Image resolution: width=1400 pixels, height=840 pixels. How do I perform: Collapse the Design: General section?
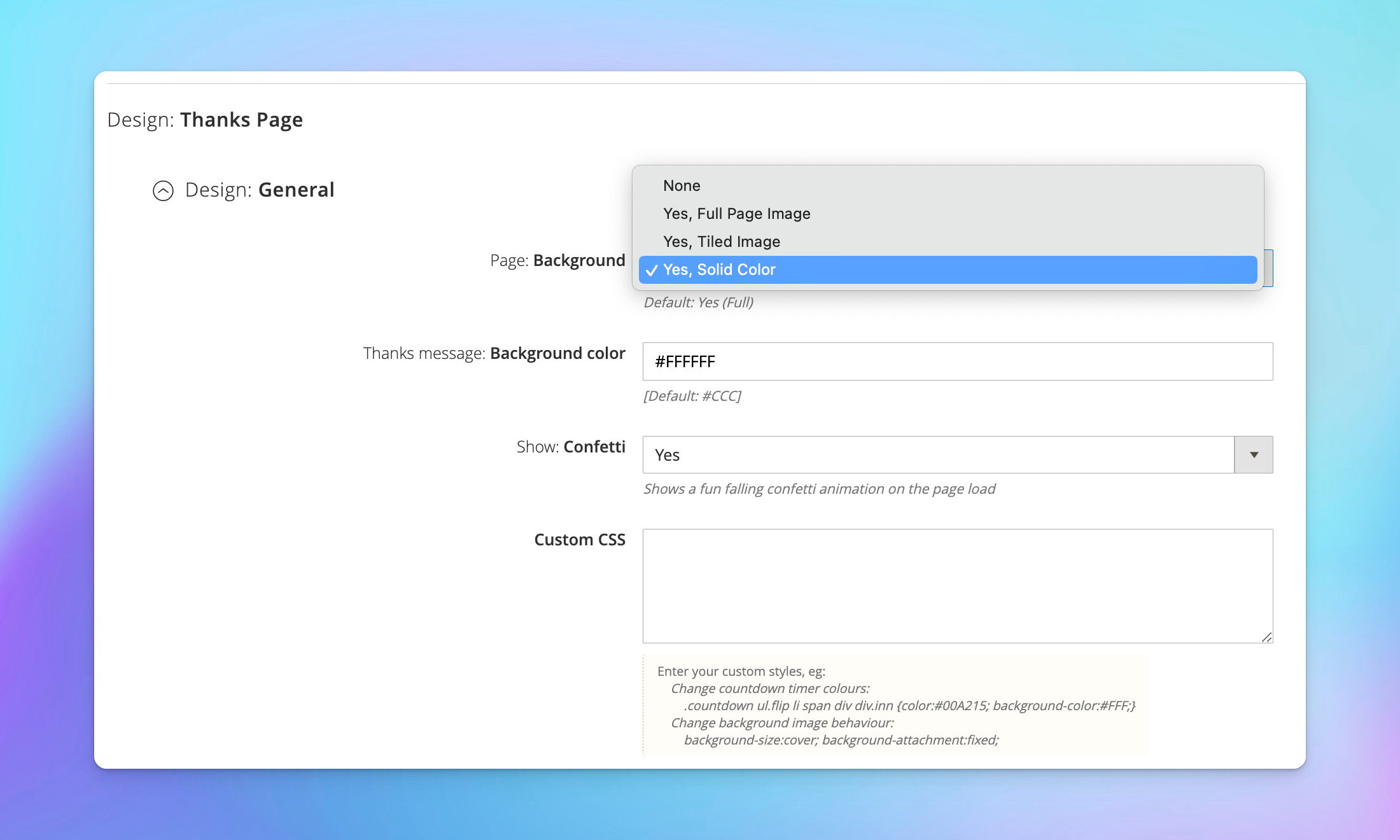click(x=163, y=190)
